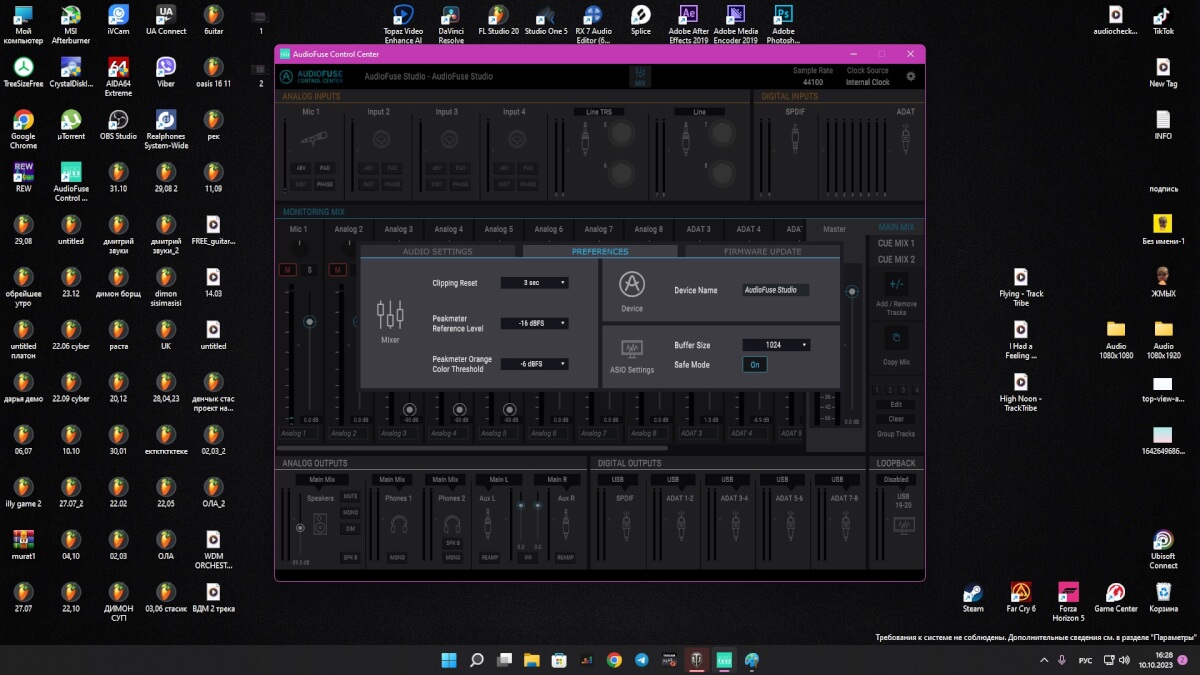Toggle MUTE on Speakers output

coord(350,496)
